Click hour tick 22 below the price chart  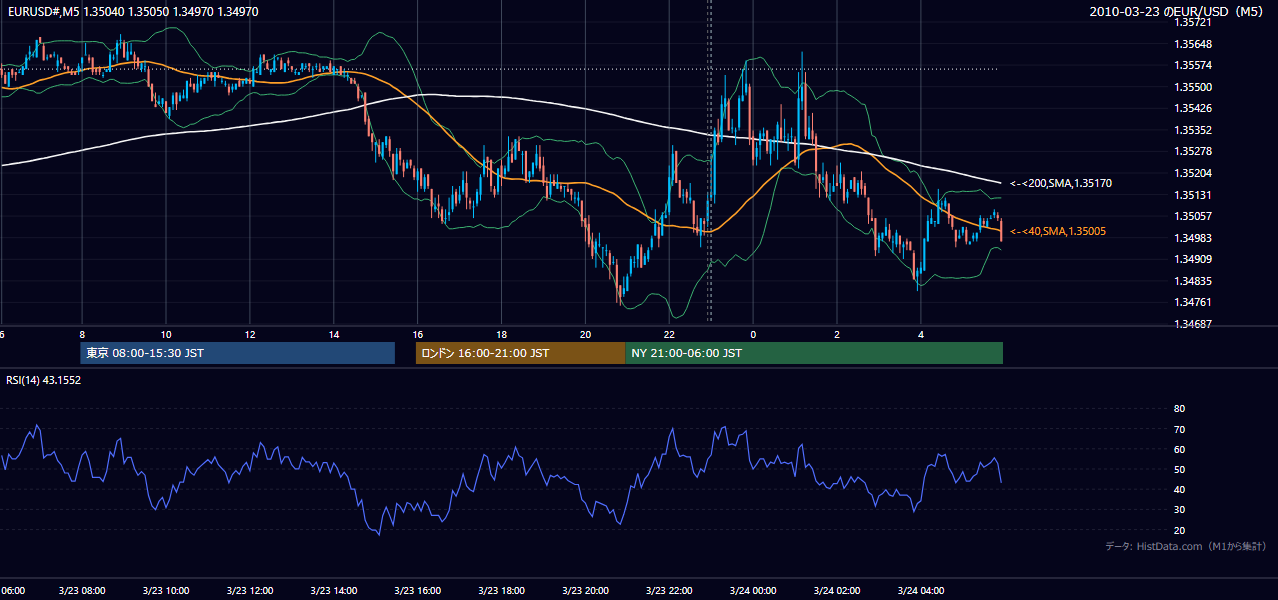click(x=670, y=335)
